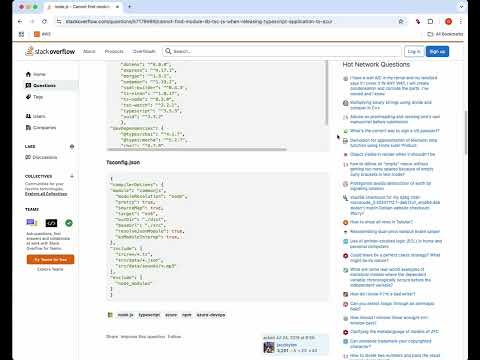Click the green checkmark Teams icon
Viewport: 480px width, 360px height.
(69, 223)
